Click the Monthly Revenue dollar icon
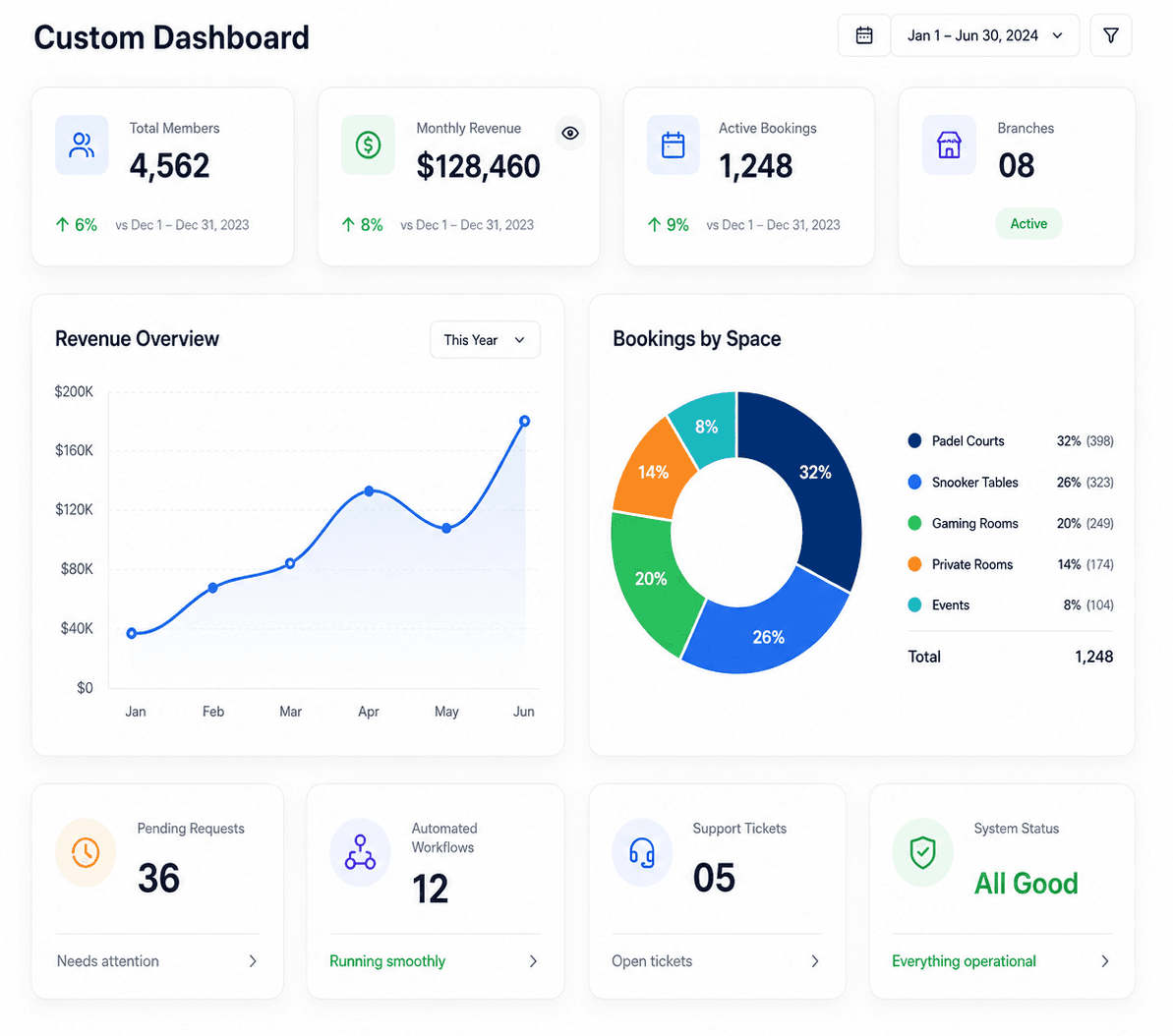 tap(368, 145)
